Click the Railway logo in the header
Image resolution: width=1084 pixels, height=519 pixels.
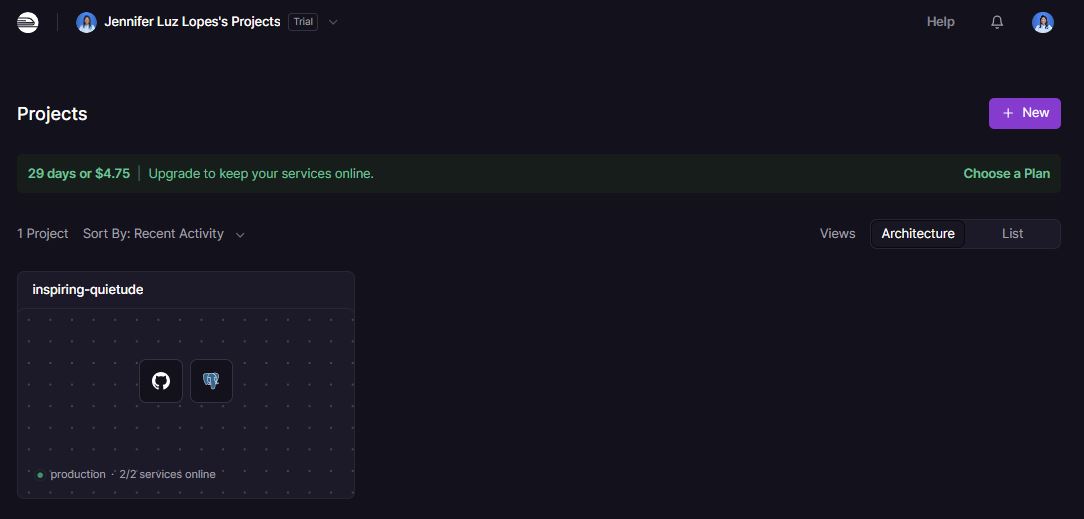click(28, 22)
